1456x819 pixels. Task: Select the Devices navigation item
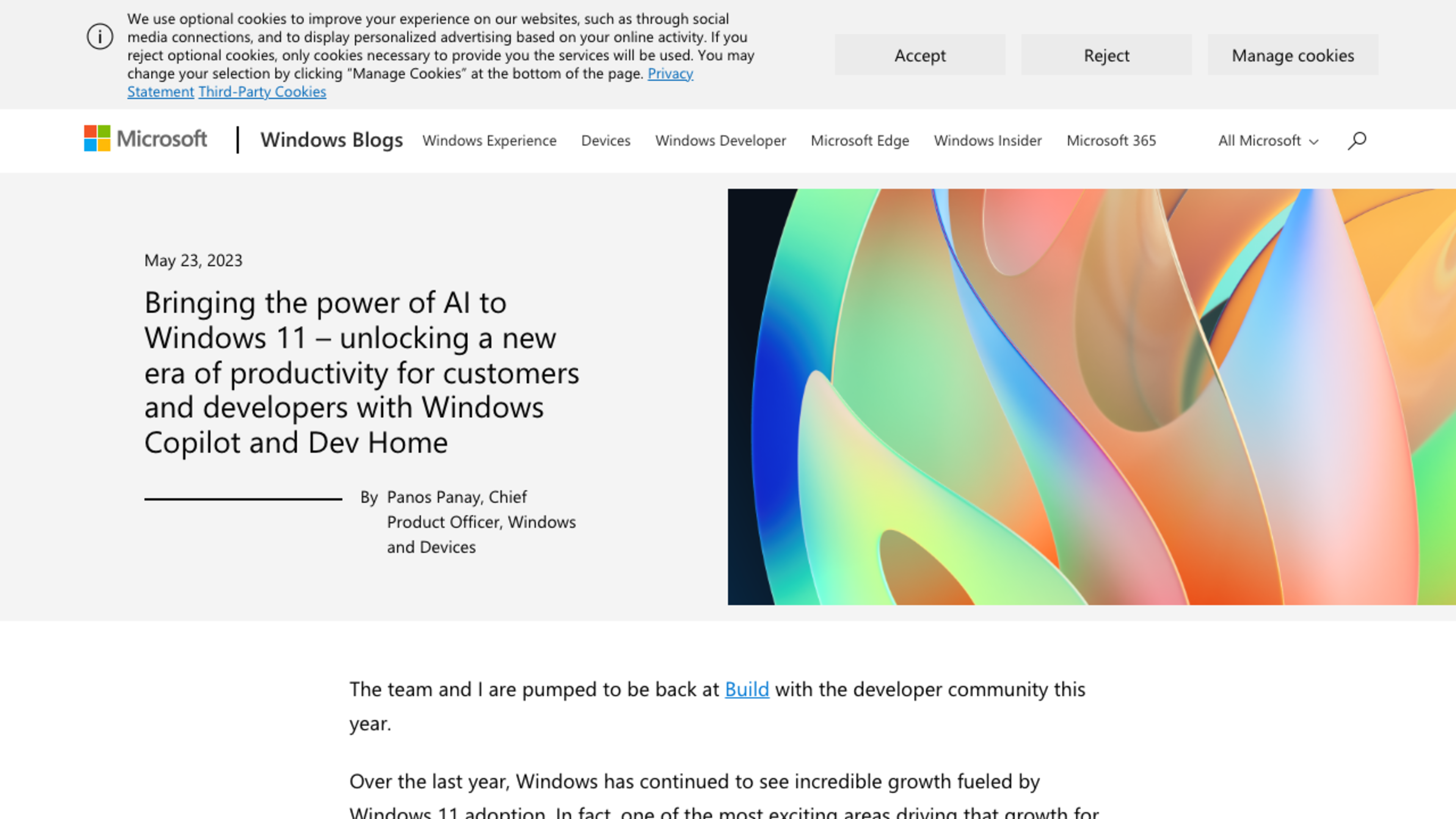[606, 139]
